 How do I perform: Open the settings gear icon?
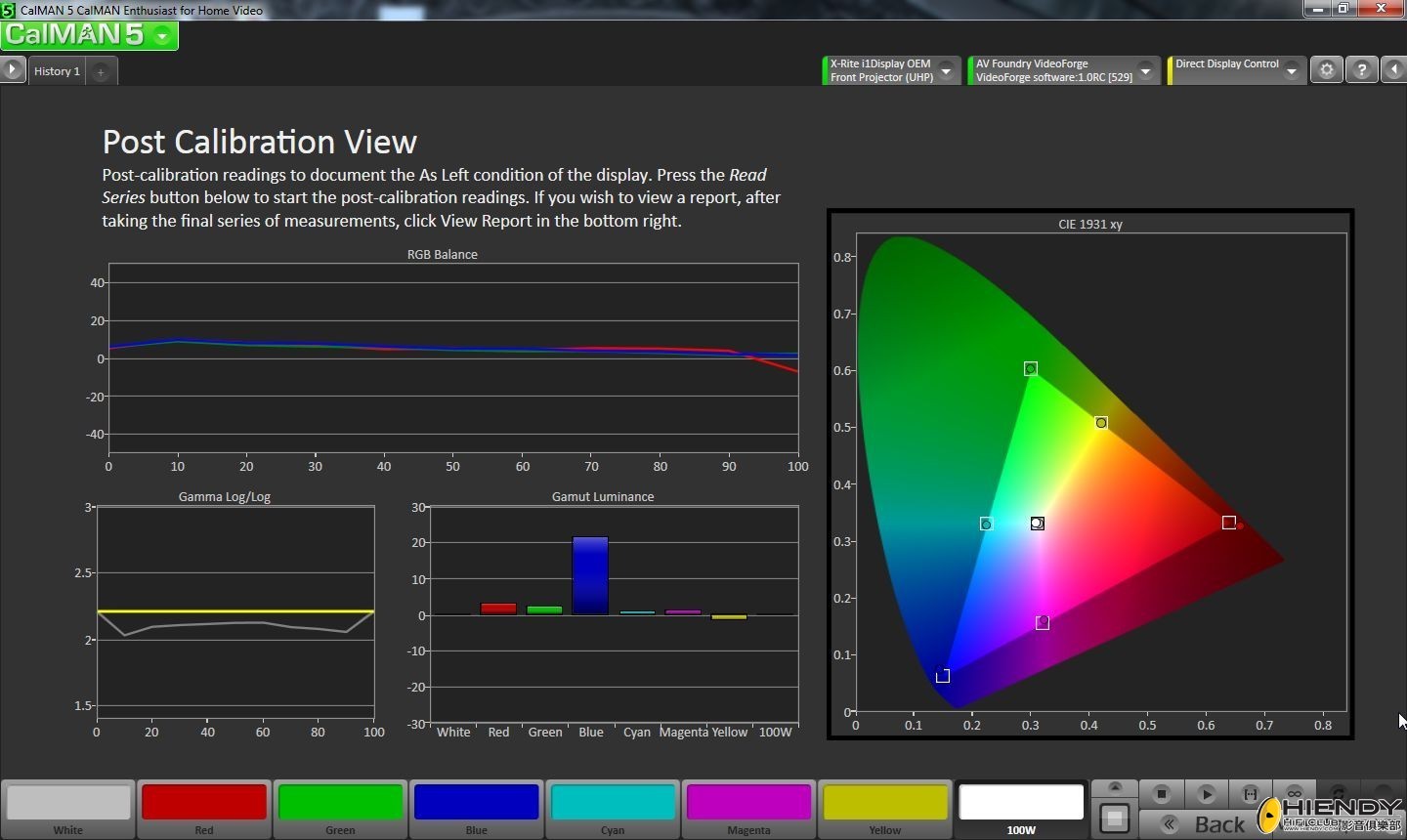click(1326, 70)
